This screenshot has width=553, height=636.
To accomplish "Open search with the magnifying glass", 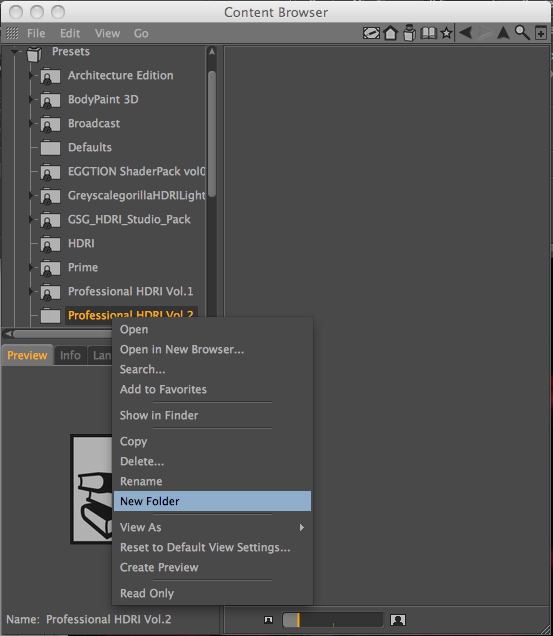I will point(522,32).
